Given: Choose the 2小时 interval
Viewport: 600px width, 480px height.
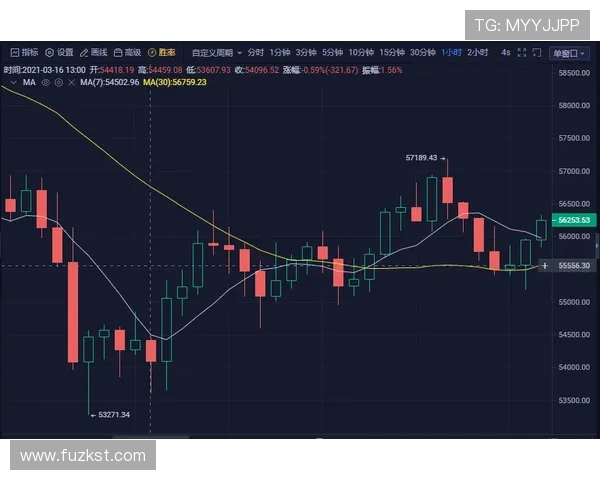Looking at the screenshot, I should (x=478, y=52).
